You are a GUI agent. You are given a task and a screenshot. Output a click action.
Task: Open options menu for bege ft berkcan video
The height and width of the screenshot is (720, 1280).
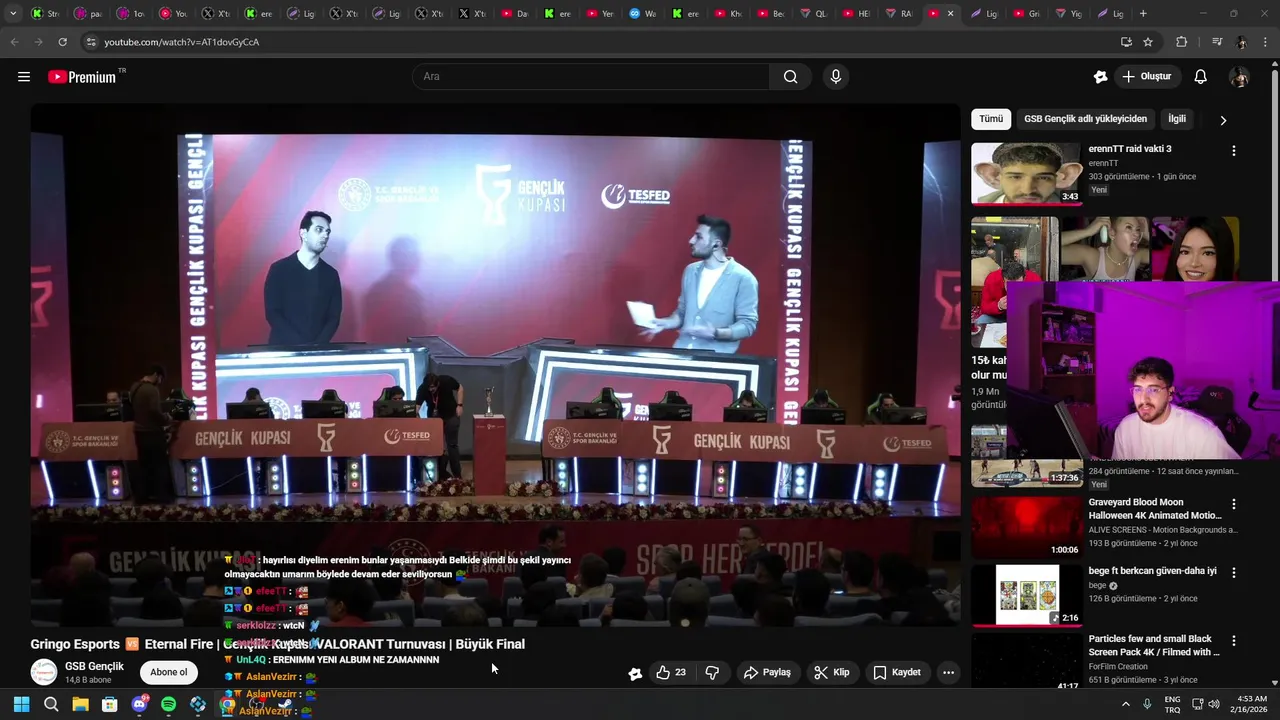[x=1233, y=573]
